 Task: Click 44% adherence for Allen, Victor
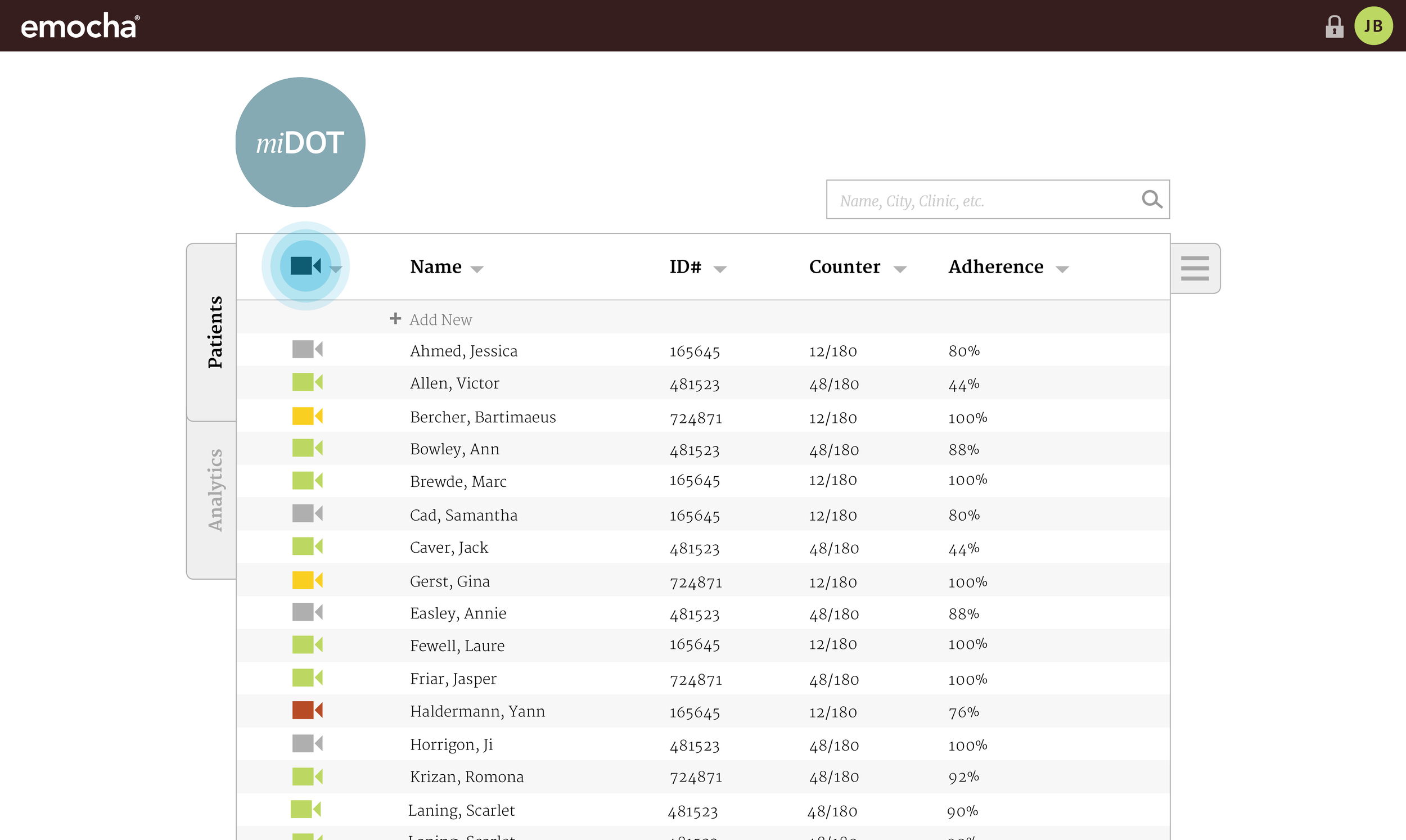pyautogui.click(x=963, y=385)
